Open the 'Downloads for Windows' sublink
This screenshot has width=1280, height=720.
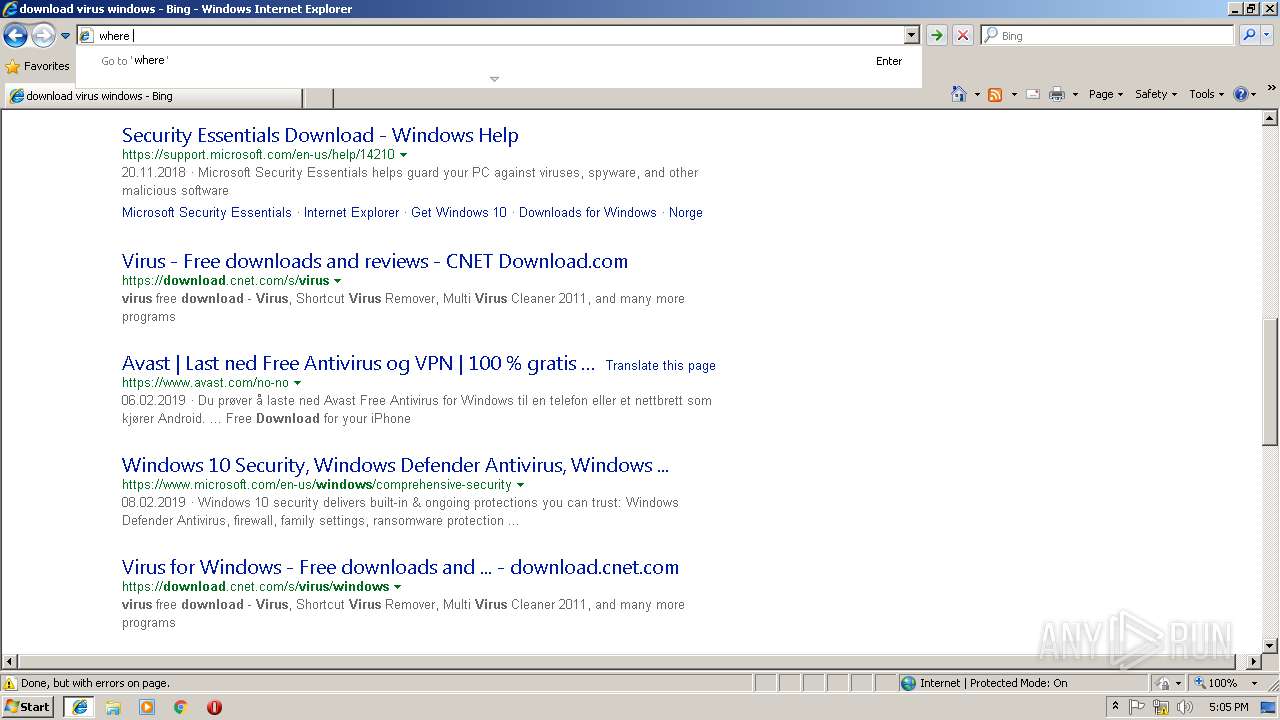click(x=588, y=212)
